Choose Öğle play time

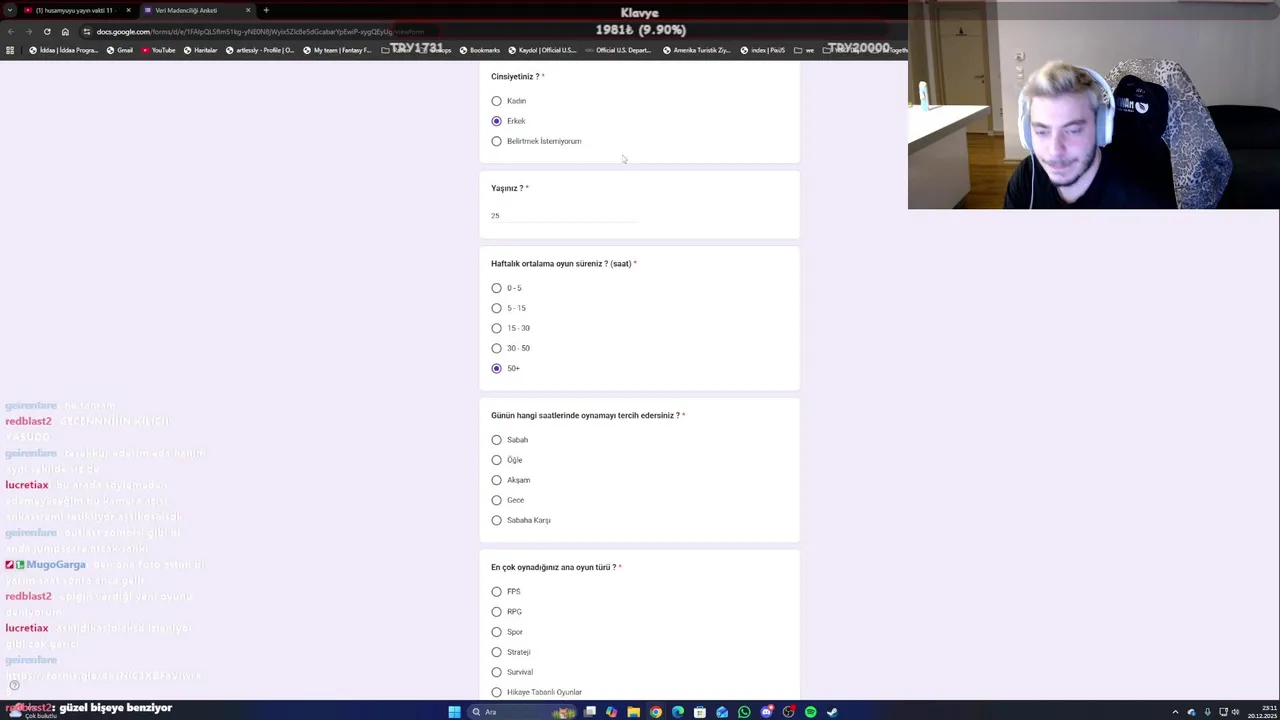point(496,460)
